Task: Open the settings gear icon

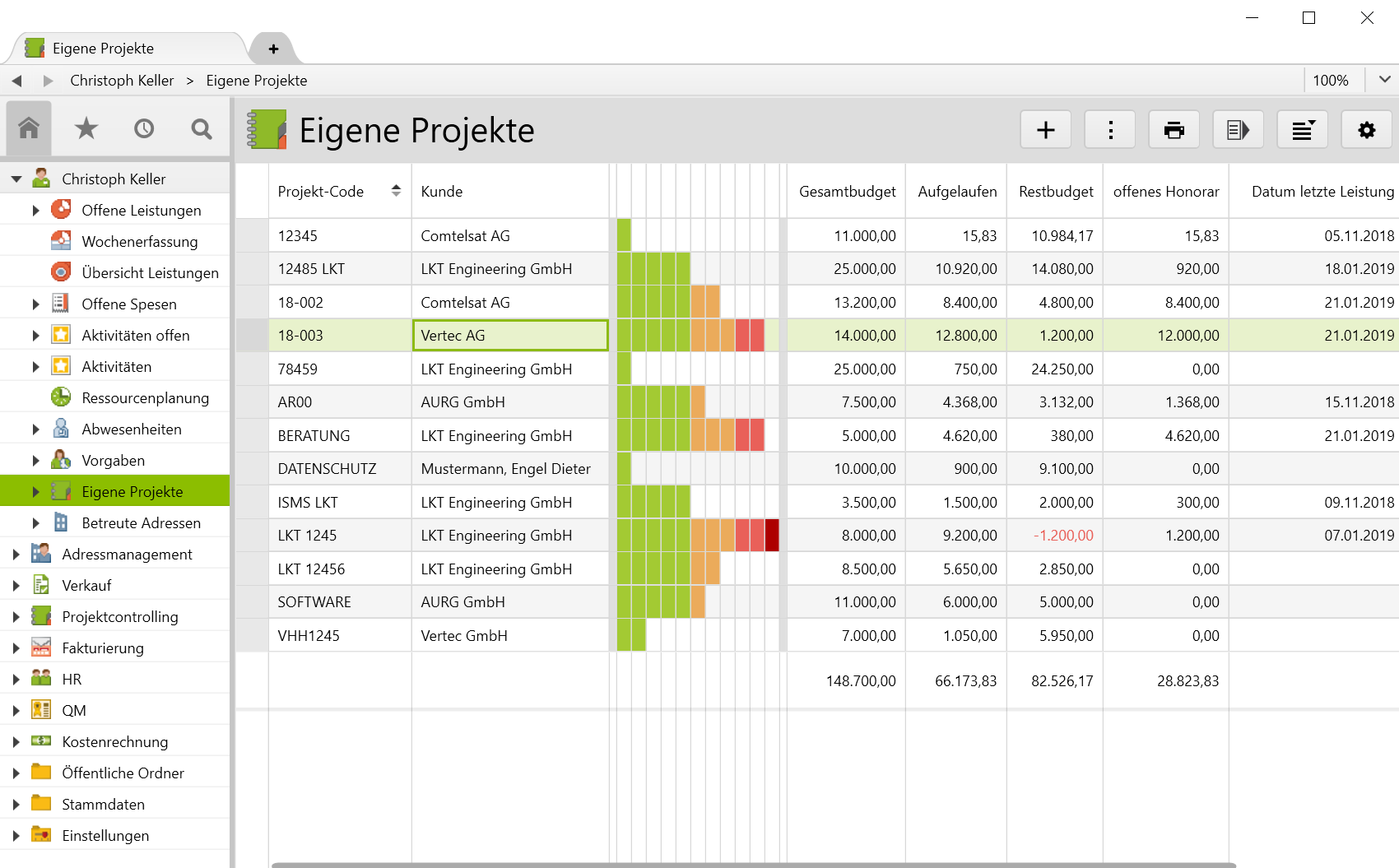Action: pyautogui.click(x=1366, y=130)
